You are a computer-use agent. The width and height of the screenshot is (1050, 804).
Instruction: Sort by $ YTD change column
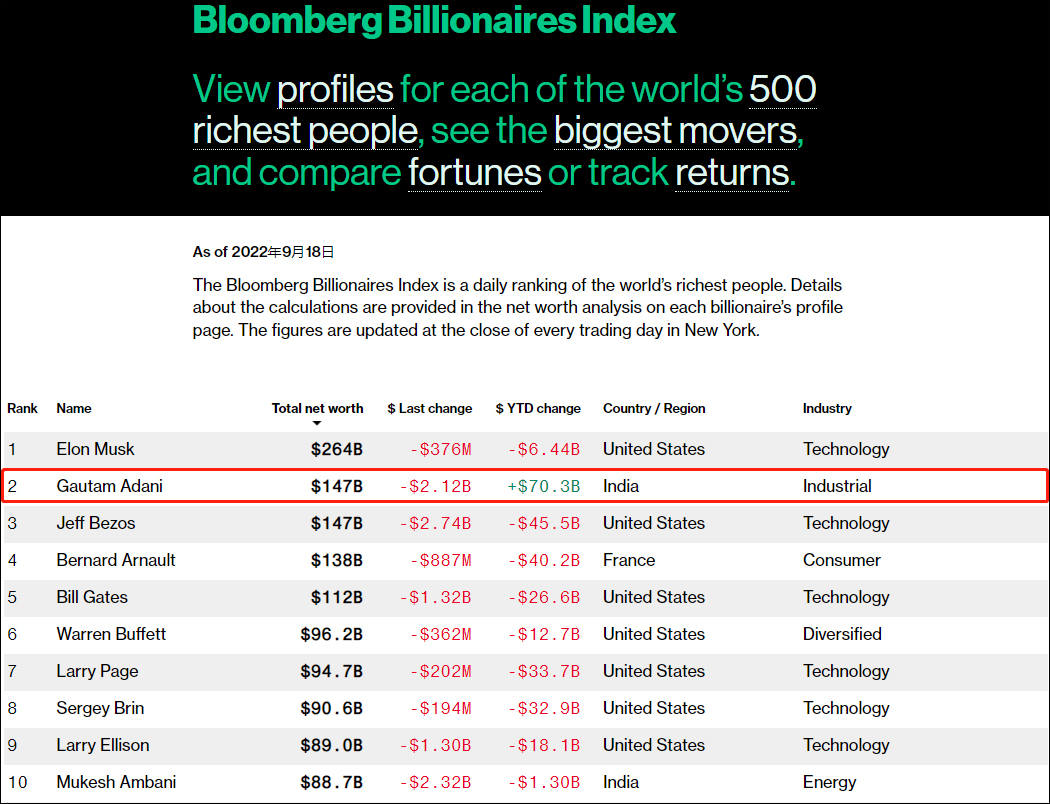click(538, 408)
